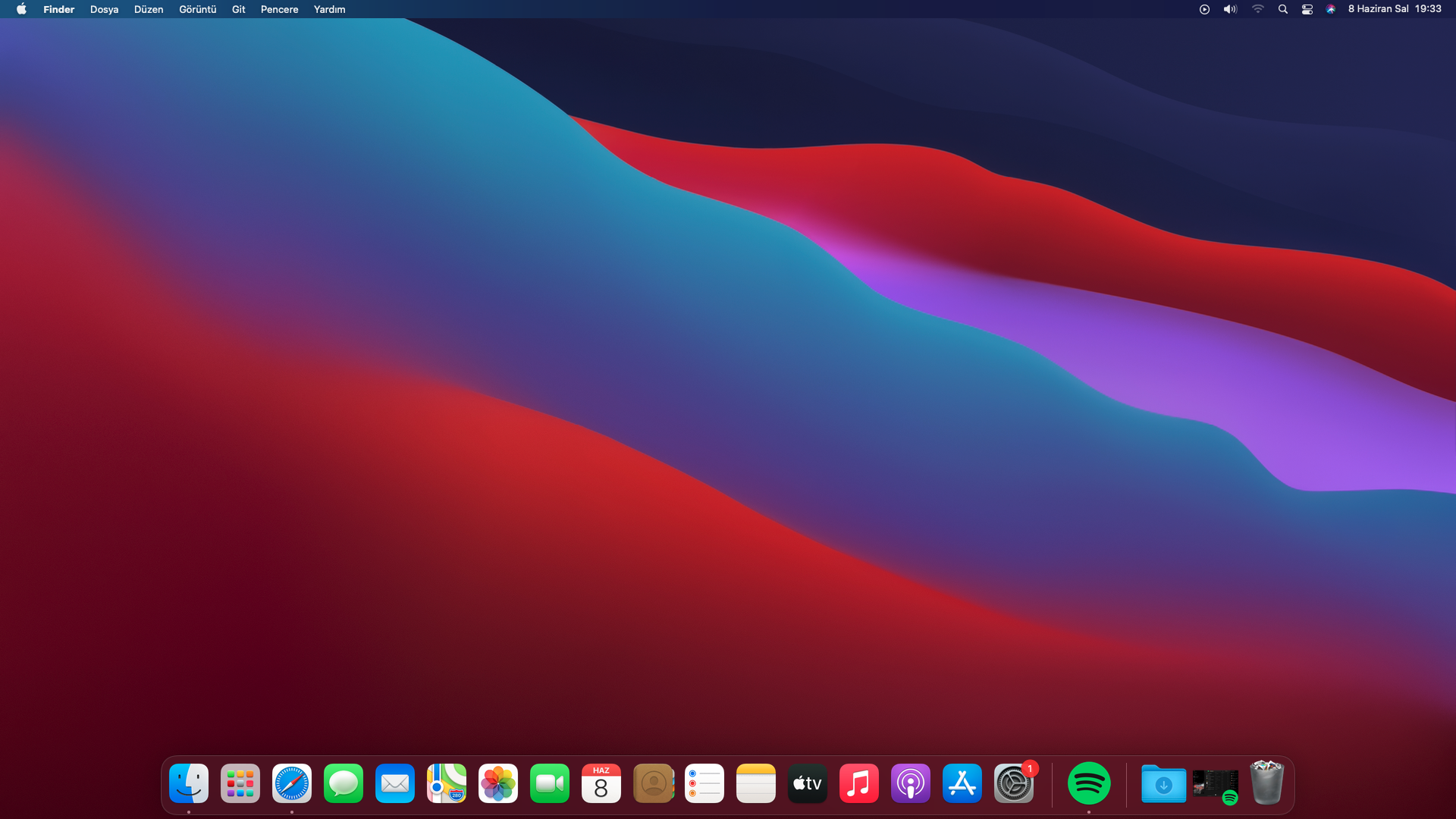Open Control Center
The image size is (1456, 819).
tap(1307, 9)
